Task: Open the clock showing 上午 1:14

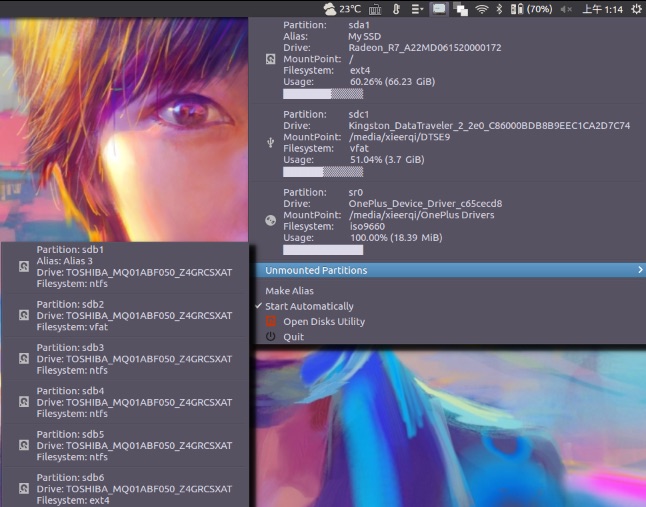Action: [602, 9]
